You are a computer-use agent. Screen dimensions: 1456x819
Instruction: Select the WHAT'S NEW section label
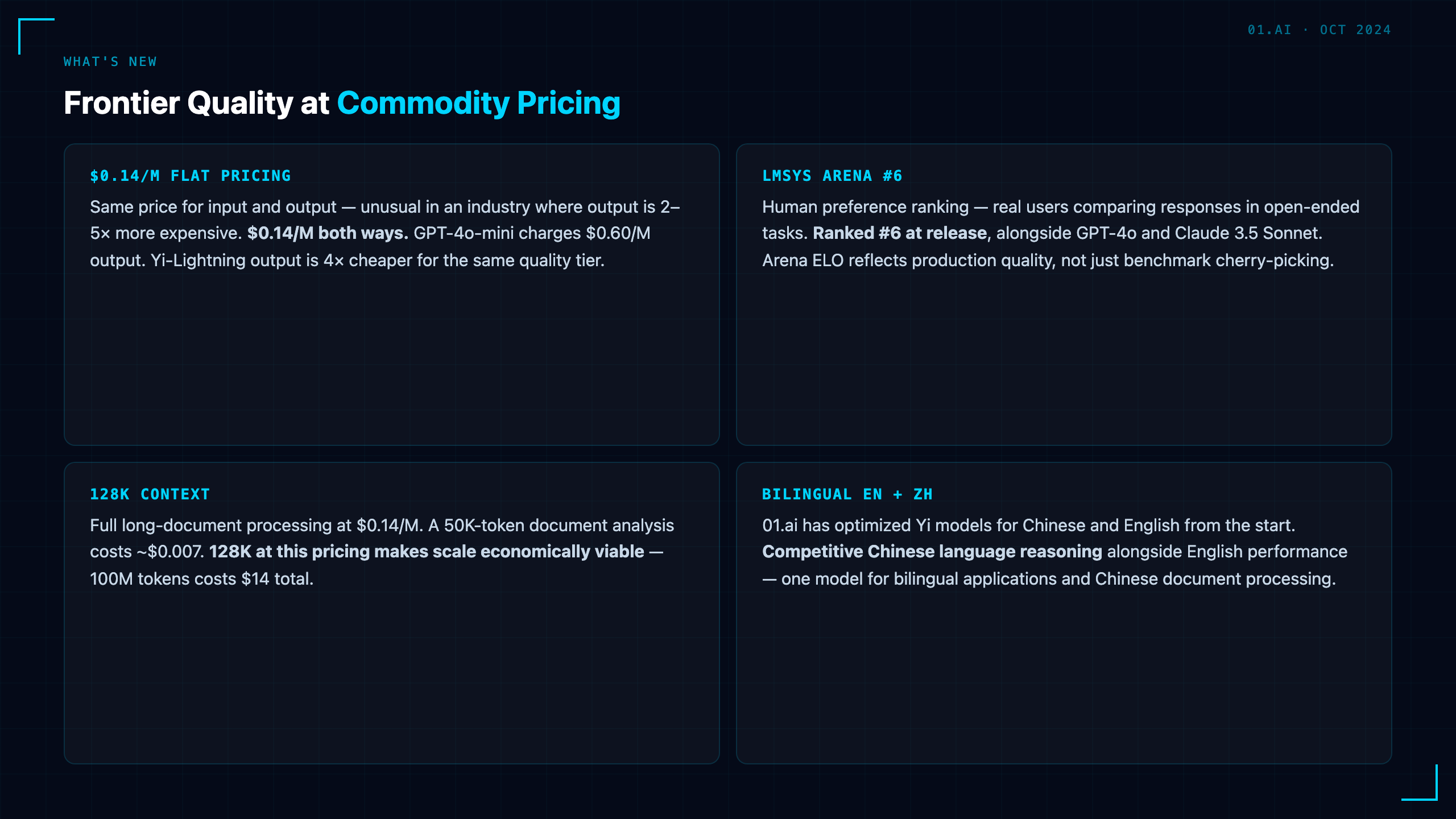pos(110,61)
